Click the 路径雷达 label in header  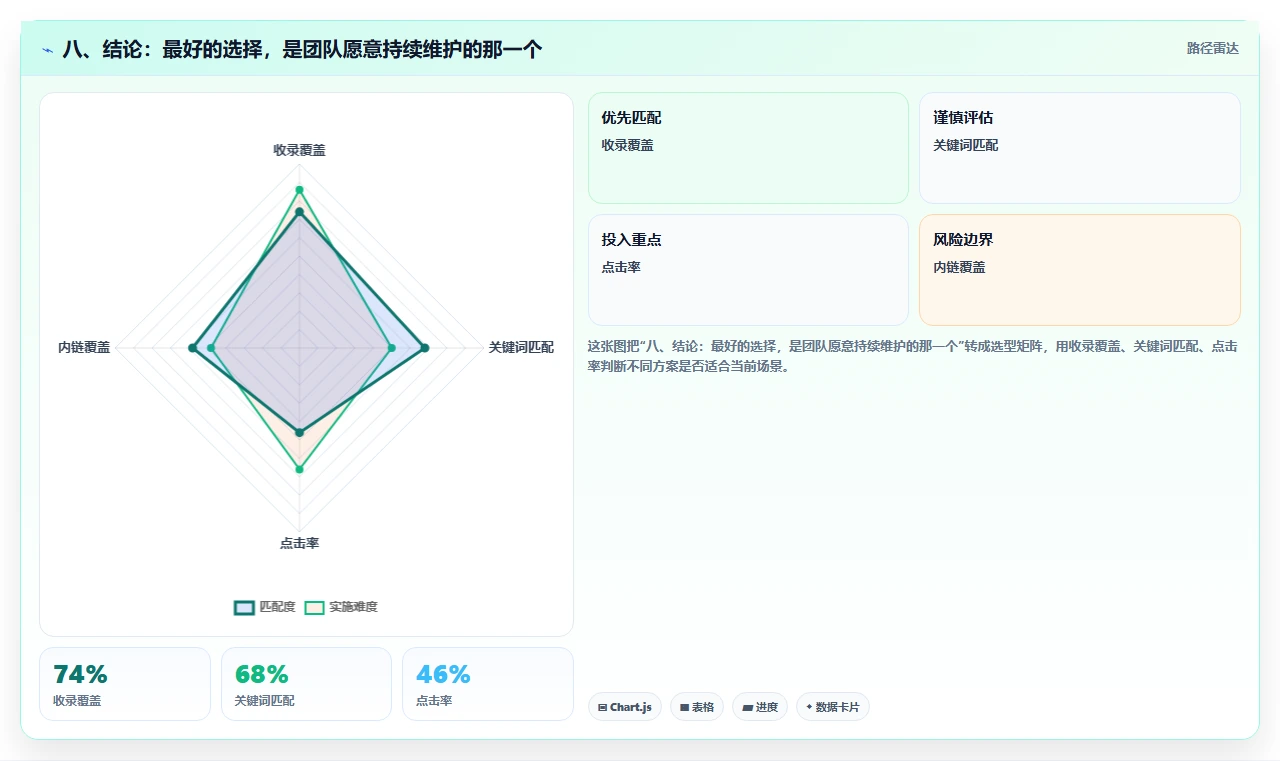(x=1212, y=48)
